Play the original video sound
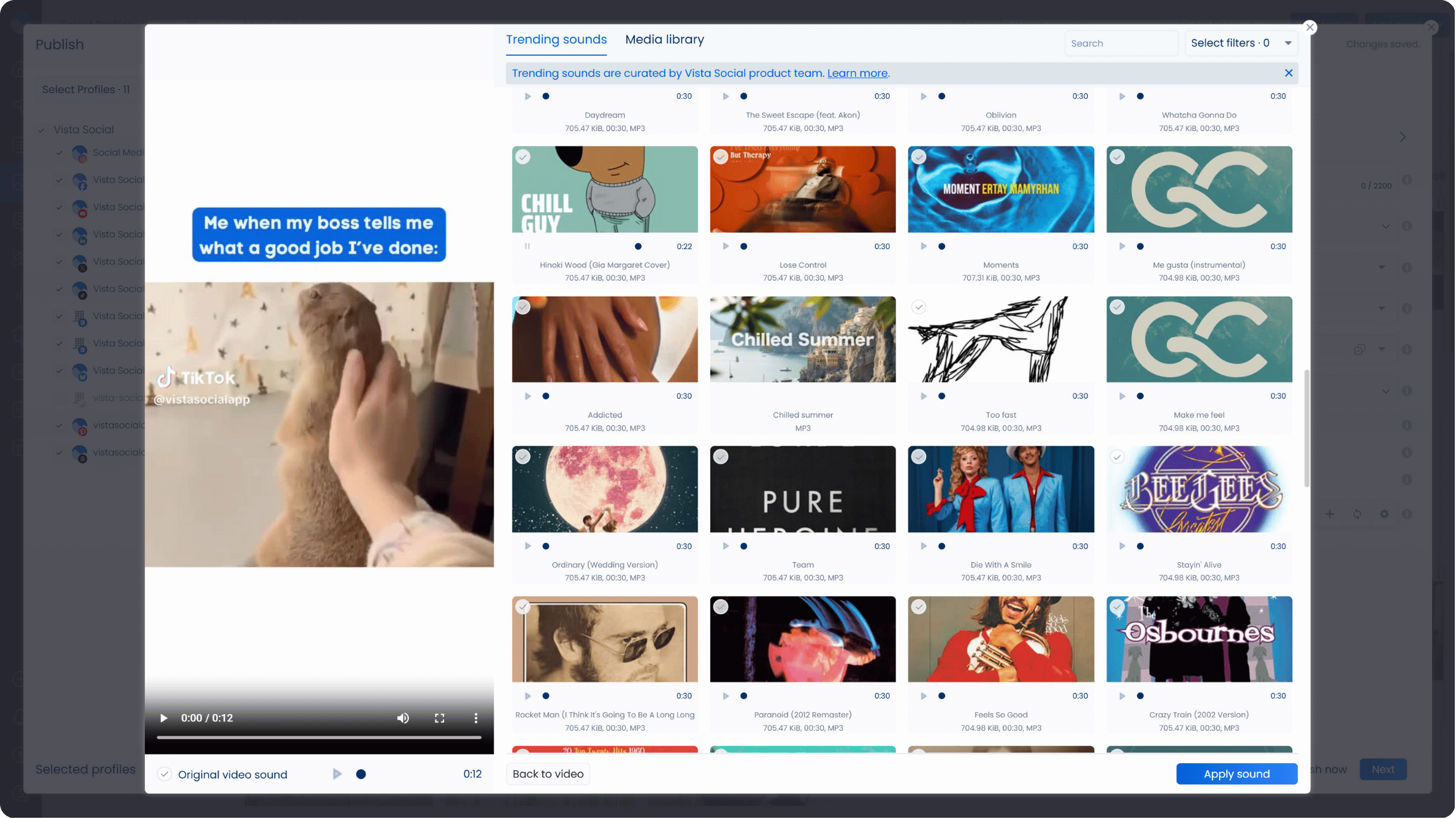Viewport: 1456px width, 819px height. point(337,774)
